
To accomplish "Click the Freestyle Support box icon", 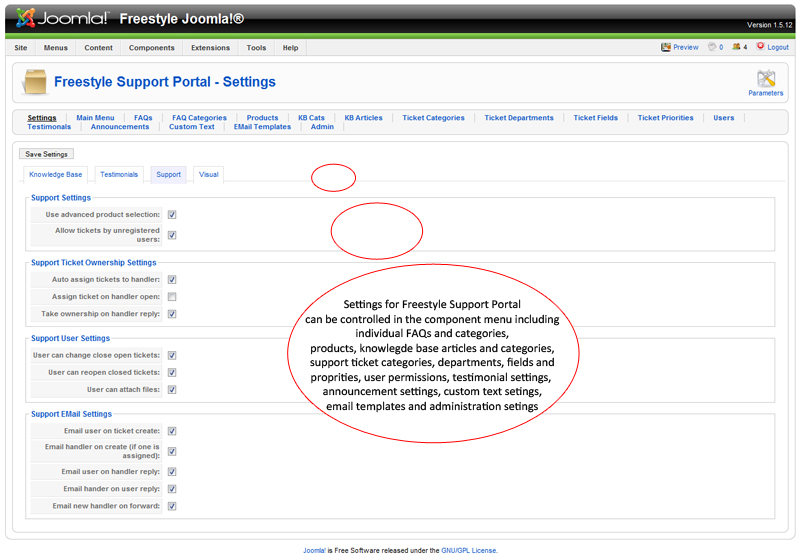I will click(34, 82).
